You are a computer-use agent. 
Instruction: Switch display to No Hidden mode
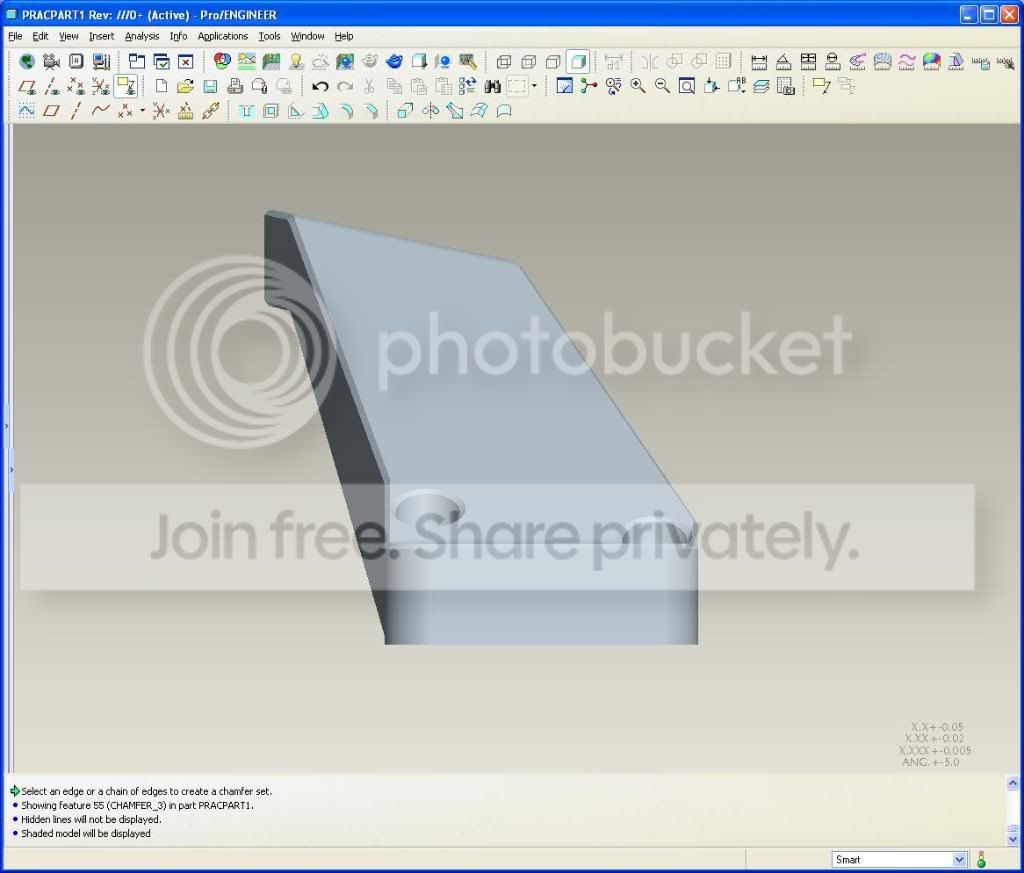[x=553, y=62]
